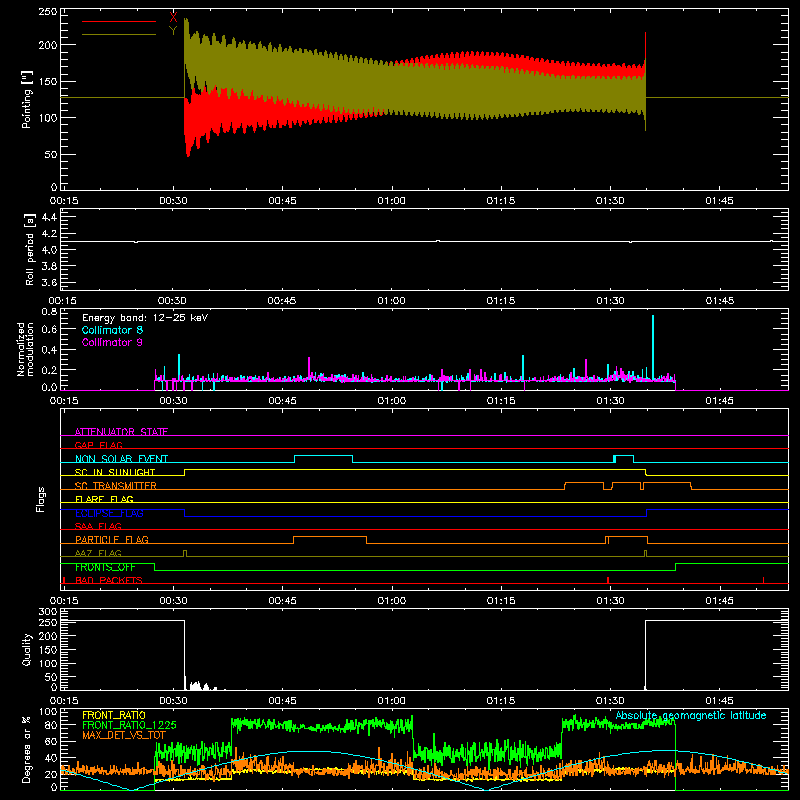This screenshot has width=800, height=800.
Task: Select the A4Z_FLAG label
Action: coord(98,553)
